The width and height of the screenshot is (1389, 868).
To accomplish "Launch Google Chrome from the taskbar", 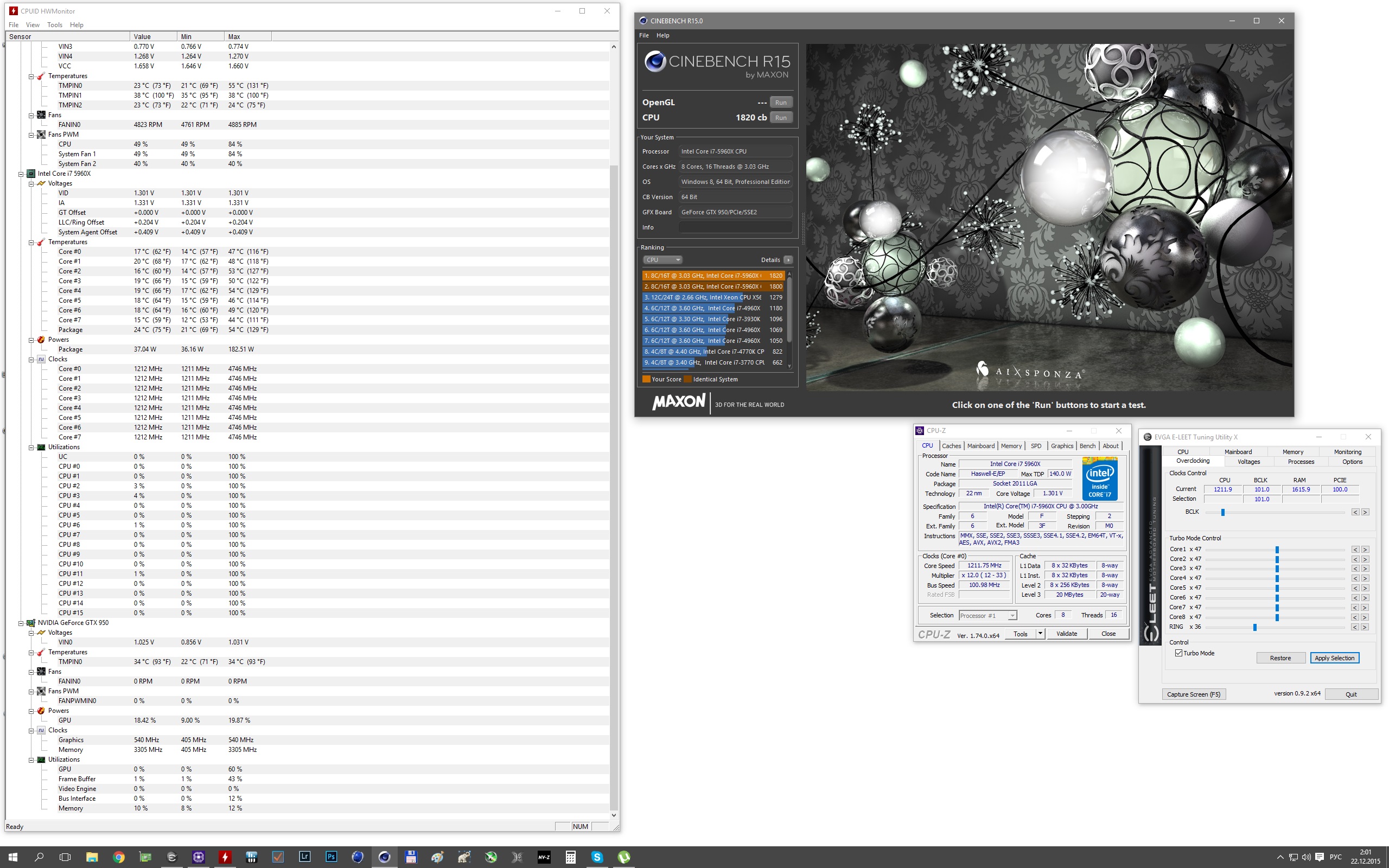I will tap(119, 857).
